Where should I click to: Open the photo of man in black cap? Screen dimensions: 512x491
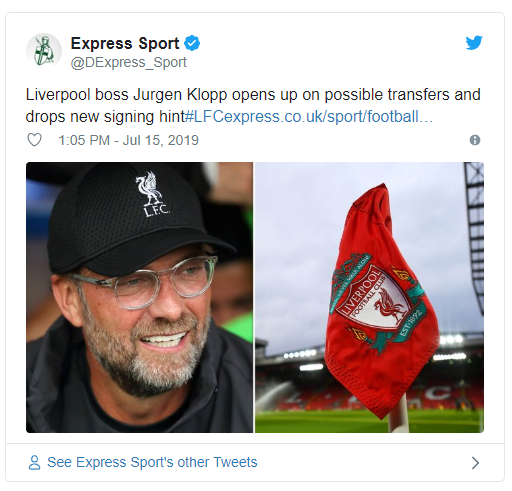coord(140,297)
